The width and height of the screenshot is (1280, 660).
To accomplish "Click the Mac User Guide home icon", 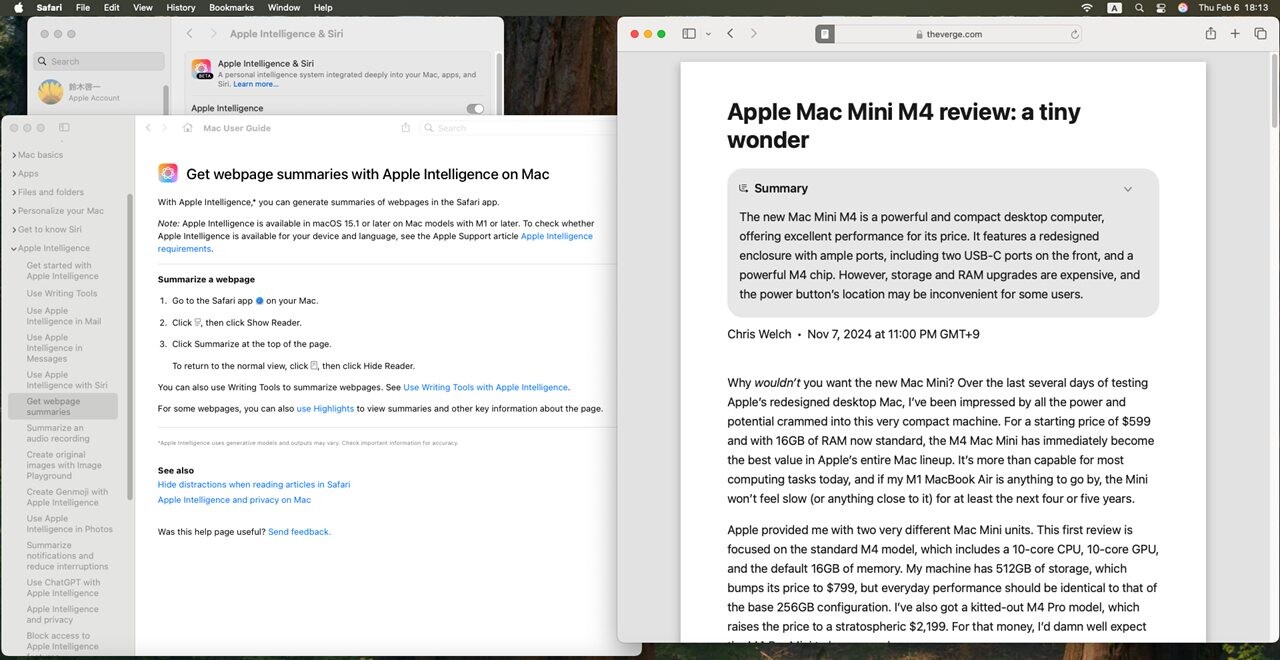I will [187, 128].
